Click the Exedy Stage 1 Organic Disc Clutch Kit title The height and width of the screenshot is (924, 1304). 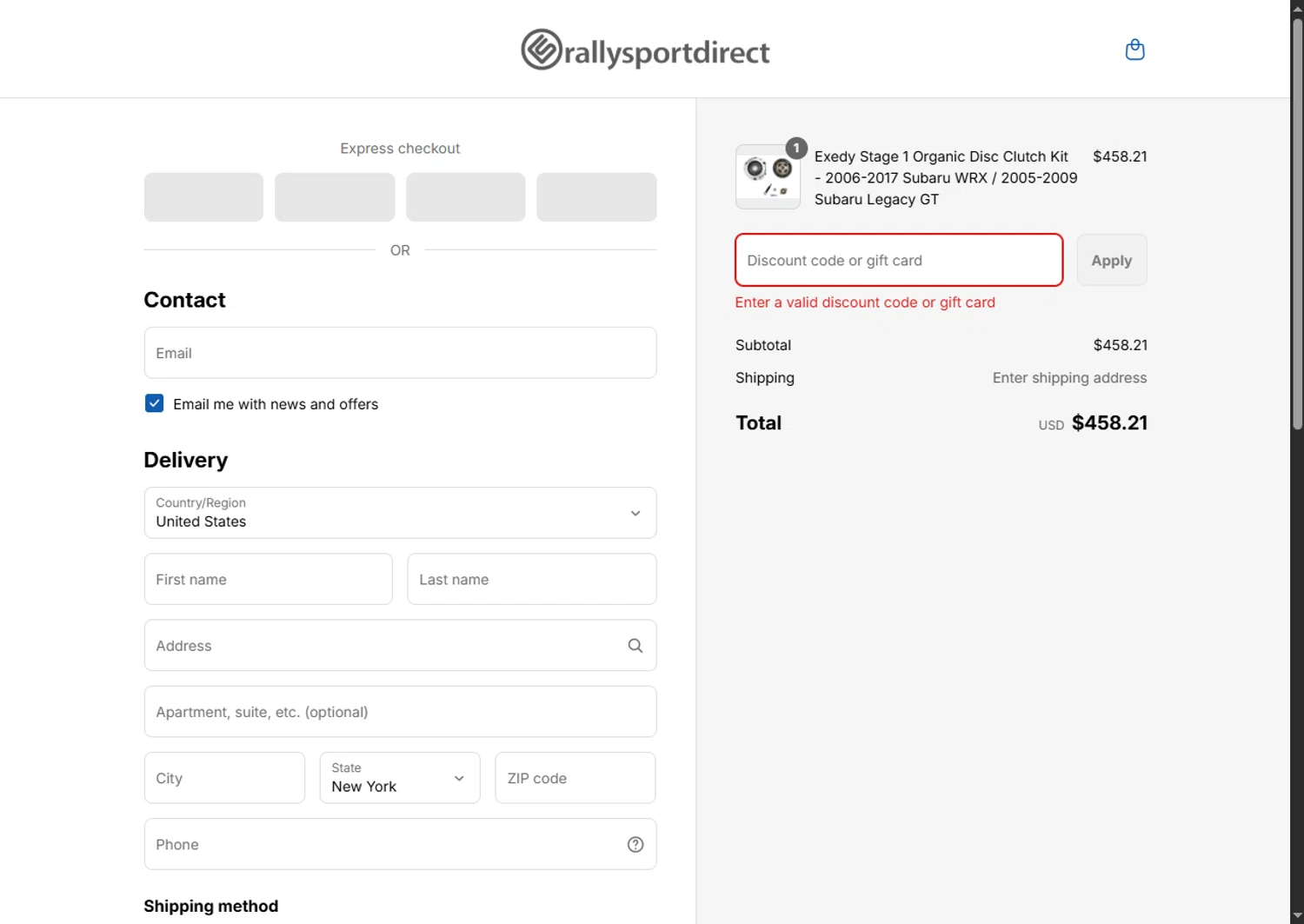pyautogui.click(x=946, y=177)
